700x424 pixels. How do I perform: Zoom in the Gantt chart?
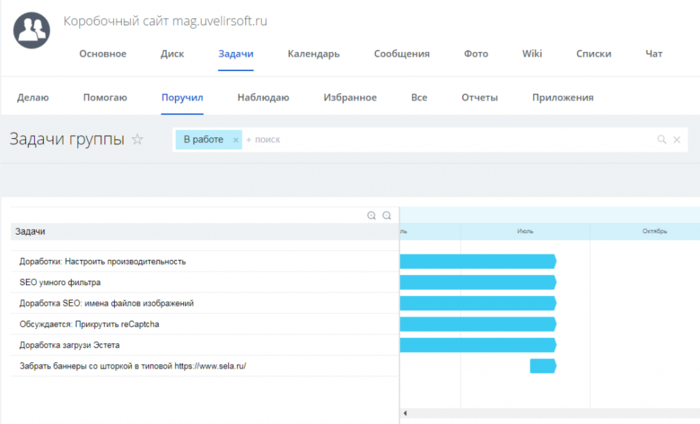(371, 216)
